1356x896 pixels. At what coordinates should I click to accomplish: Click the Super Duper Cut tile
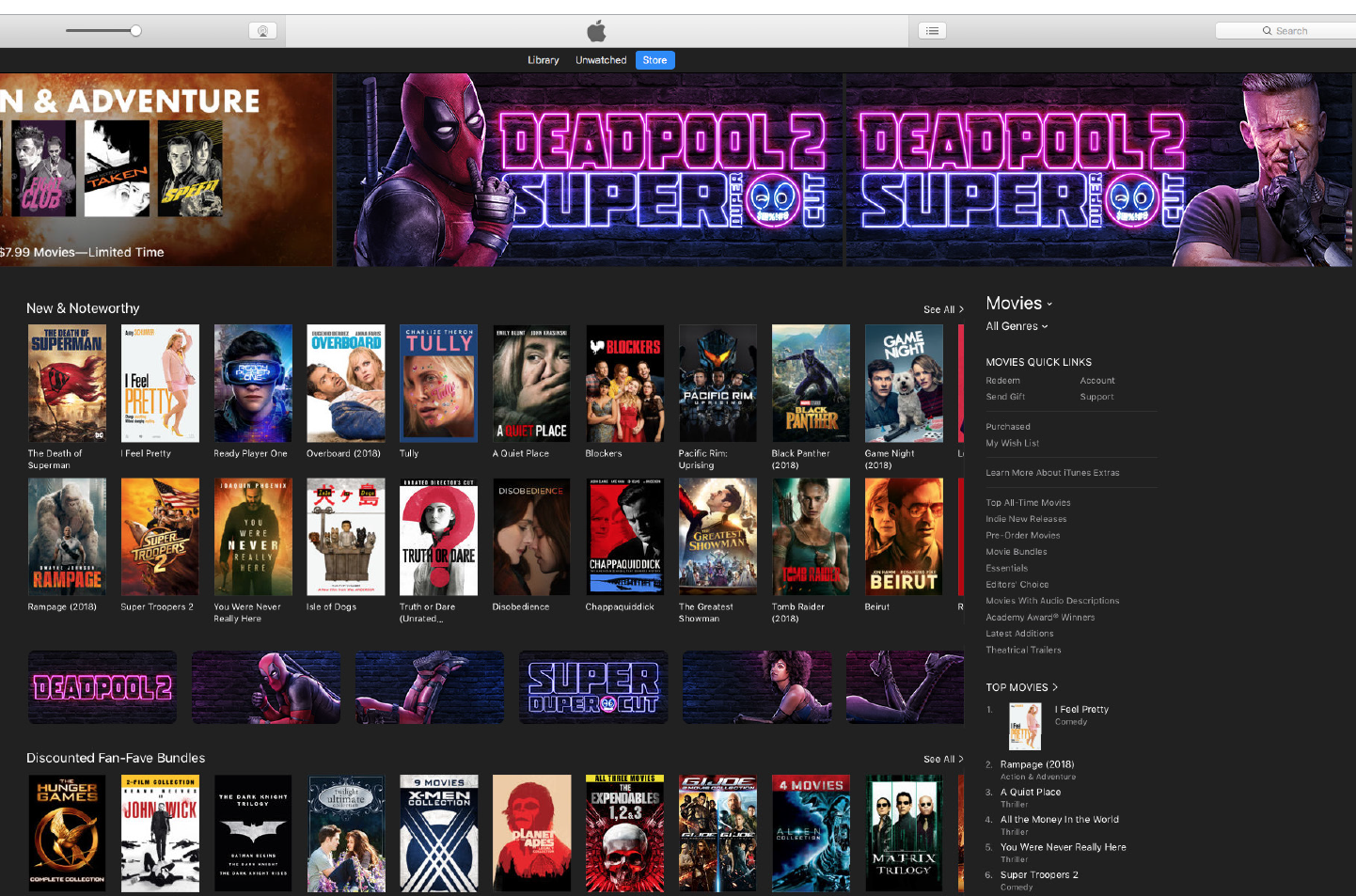[x=593, y=687]
